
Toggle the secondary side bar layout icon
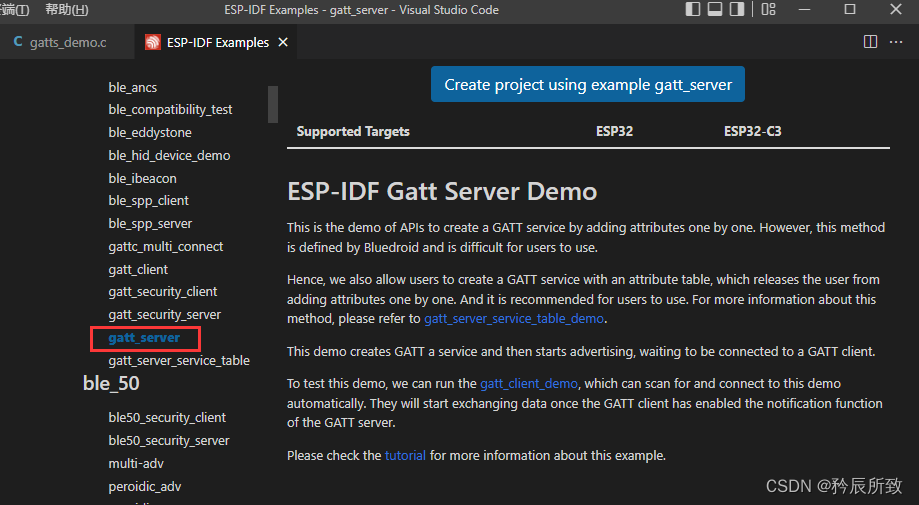(x=737, y=10)
